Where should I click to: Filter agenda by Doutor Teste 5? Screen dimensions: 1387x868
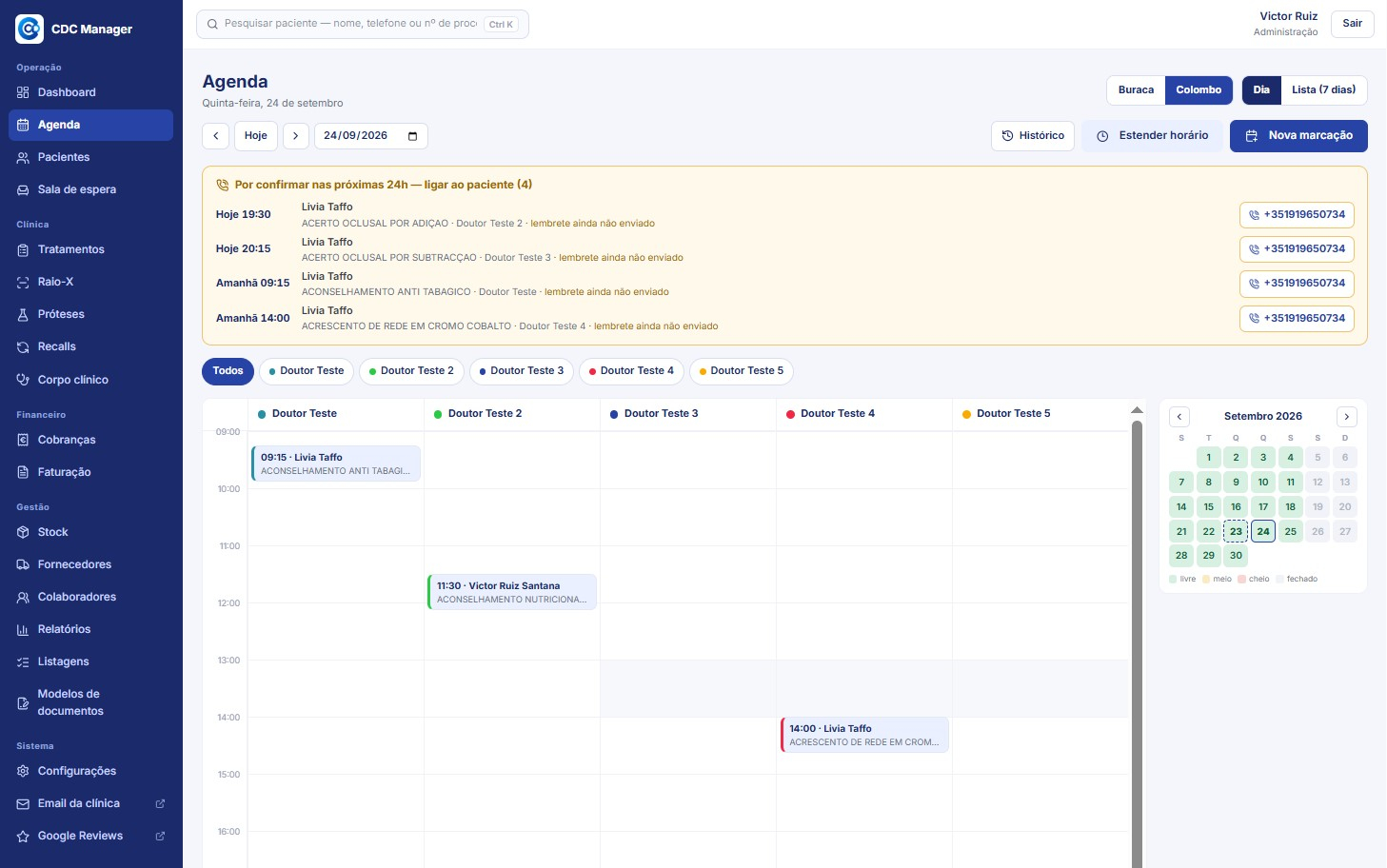click(742, 371)
